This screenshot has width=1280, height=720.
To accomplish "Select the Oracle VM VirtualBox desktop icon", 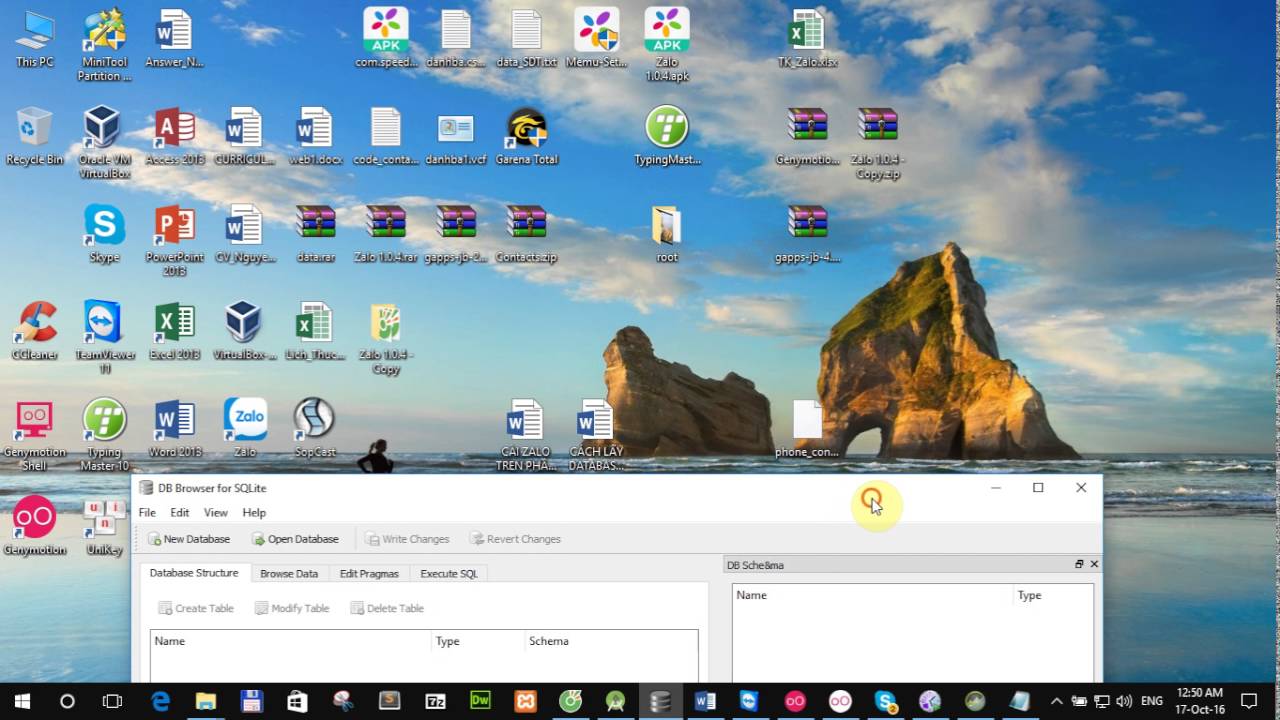I will (x=105, y=143).
